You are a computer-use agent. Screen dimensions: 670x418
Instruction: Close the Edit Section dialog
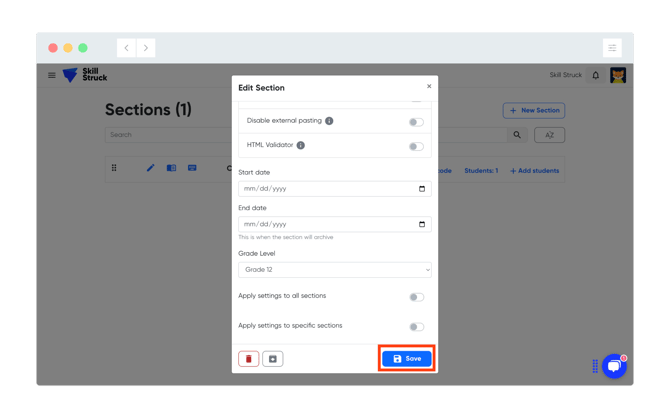429,86
